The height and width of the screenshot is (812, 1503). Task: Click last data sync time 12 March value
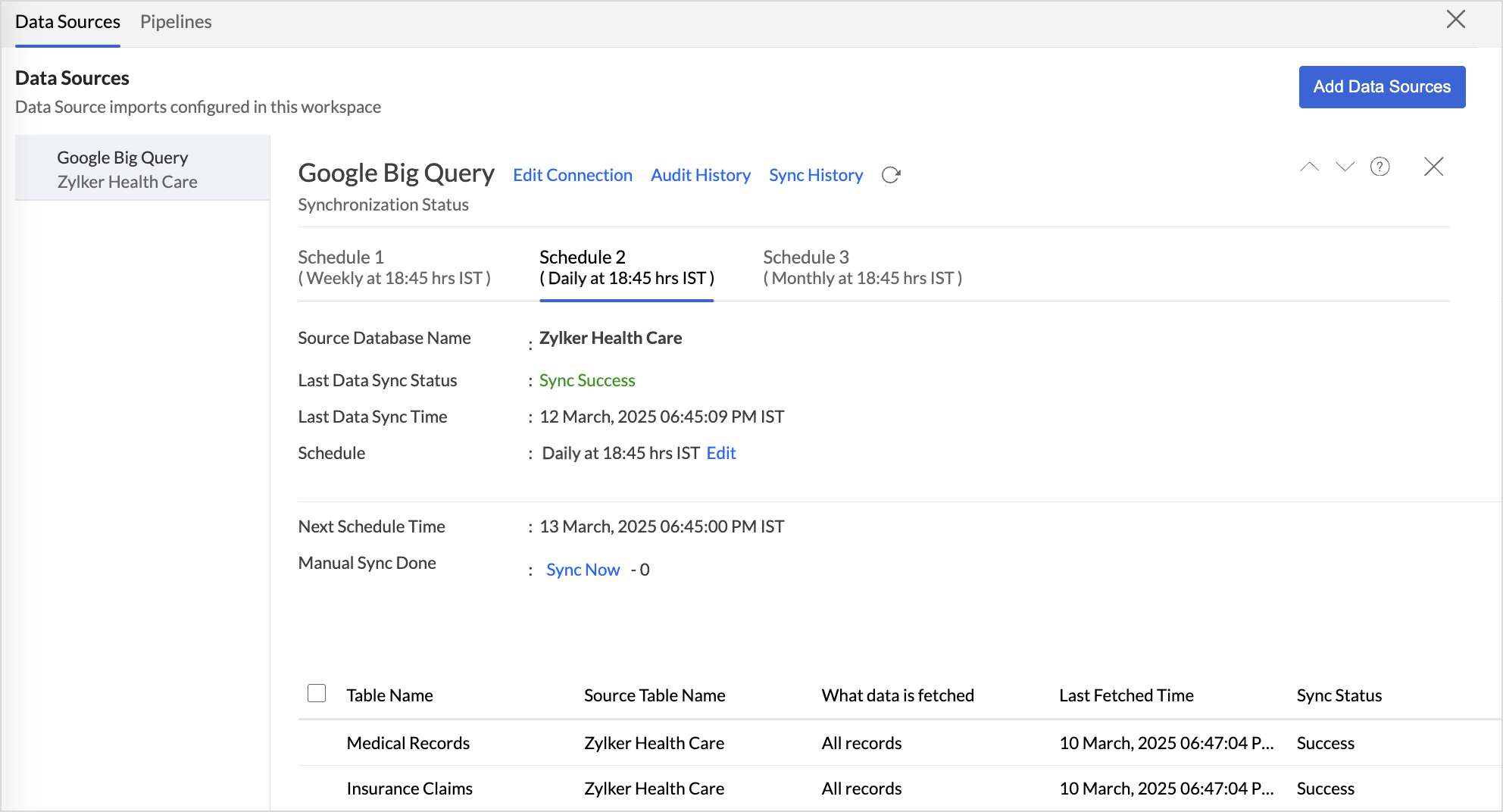(x=661, y=417)
